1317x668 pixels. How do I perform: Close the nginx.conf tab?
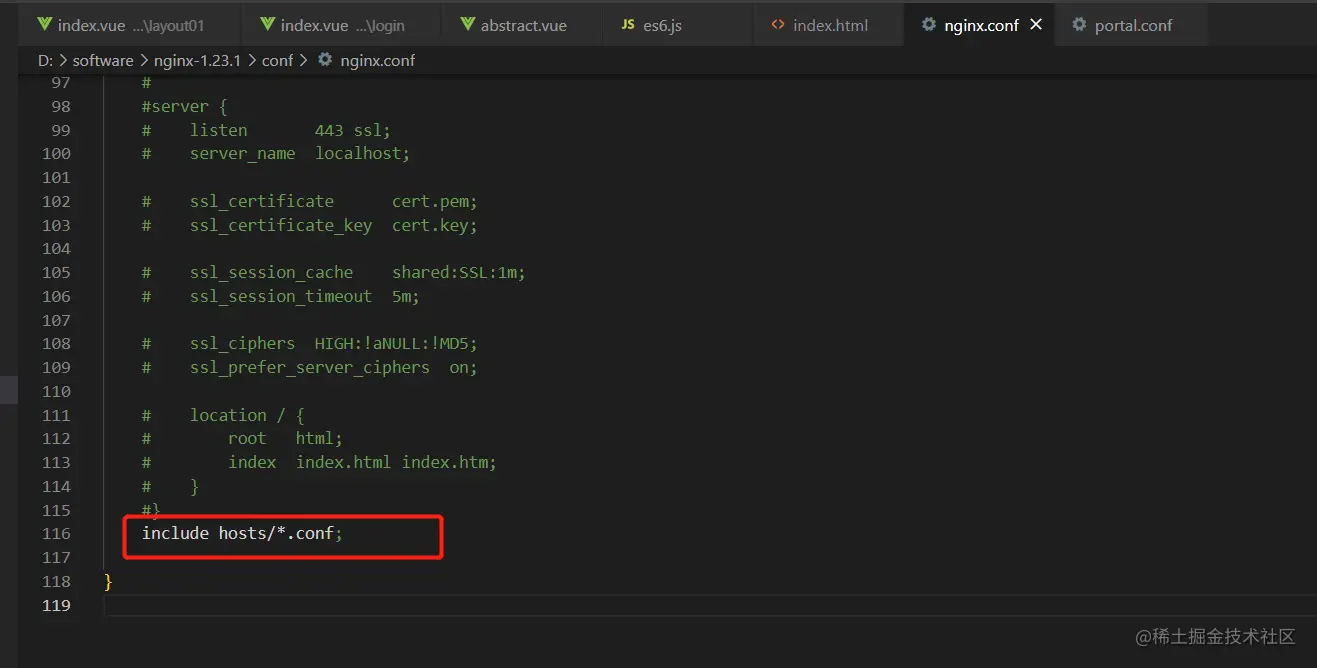point(1035,25)
